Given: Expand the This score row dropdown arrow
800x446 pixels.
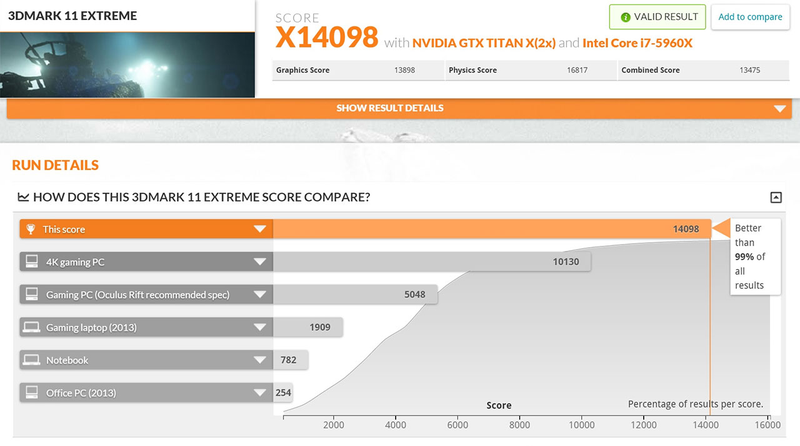Looking at the screenshot, I should click(x=260, y=229).
